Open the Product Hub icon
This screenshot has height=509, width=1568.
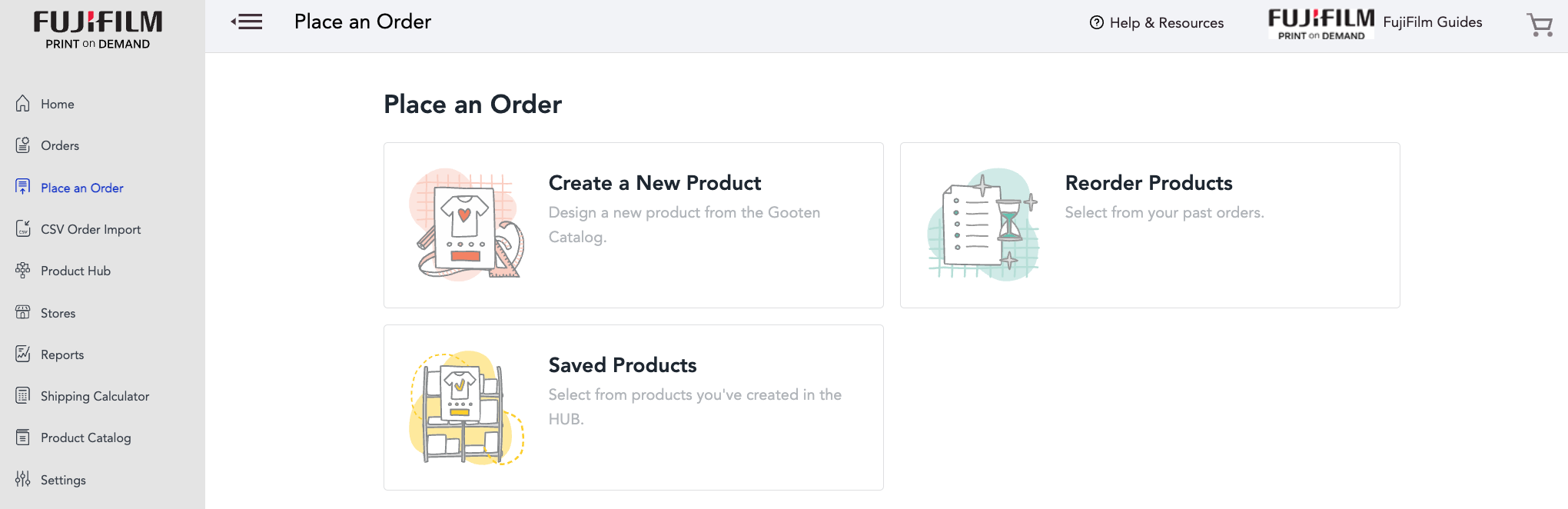[23, 270]
